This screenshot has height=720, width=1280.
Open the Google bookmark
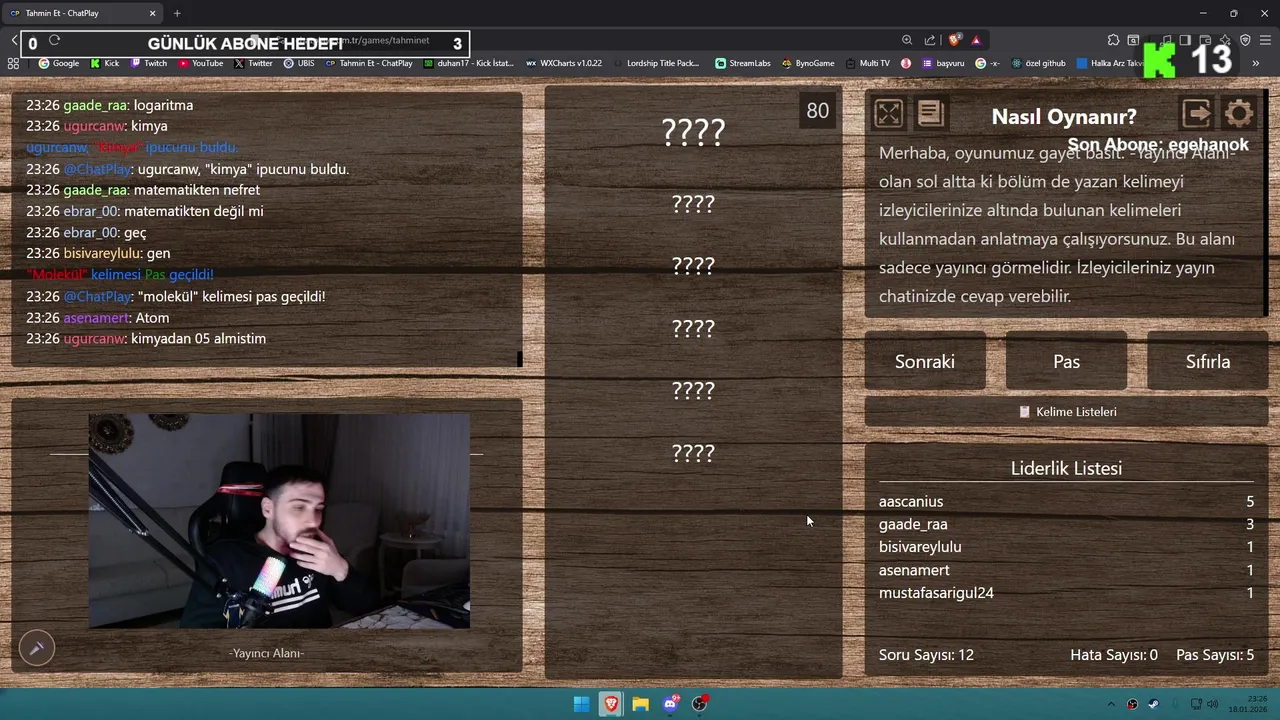click(59, 63)
